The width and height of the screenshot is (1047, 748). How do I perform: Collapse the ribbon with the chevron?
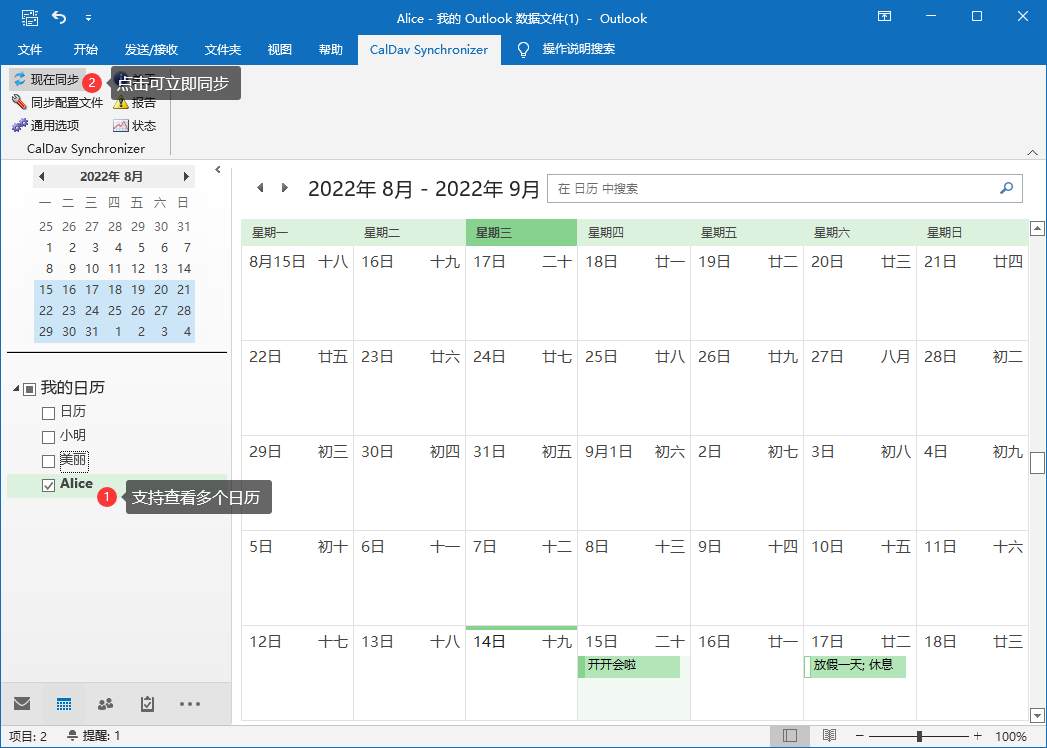pyautogui.click(x=1032, y=152)
